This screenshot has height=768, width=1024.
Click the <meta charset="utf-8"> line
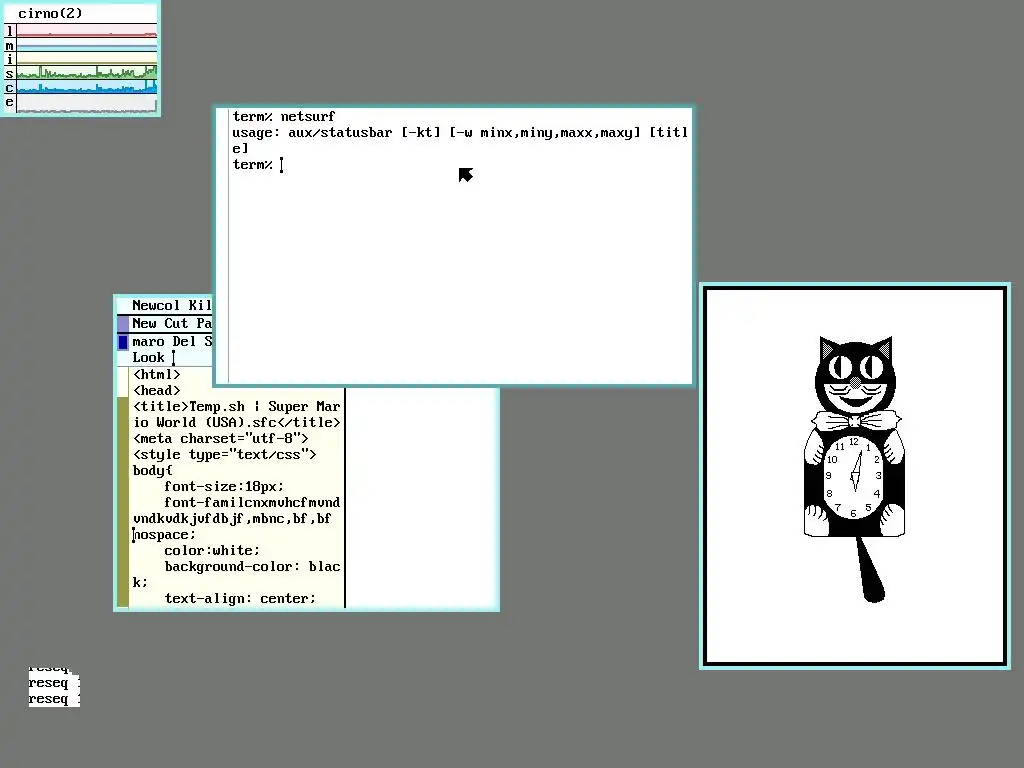tap(220, 438)
